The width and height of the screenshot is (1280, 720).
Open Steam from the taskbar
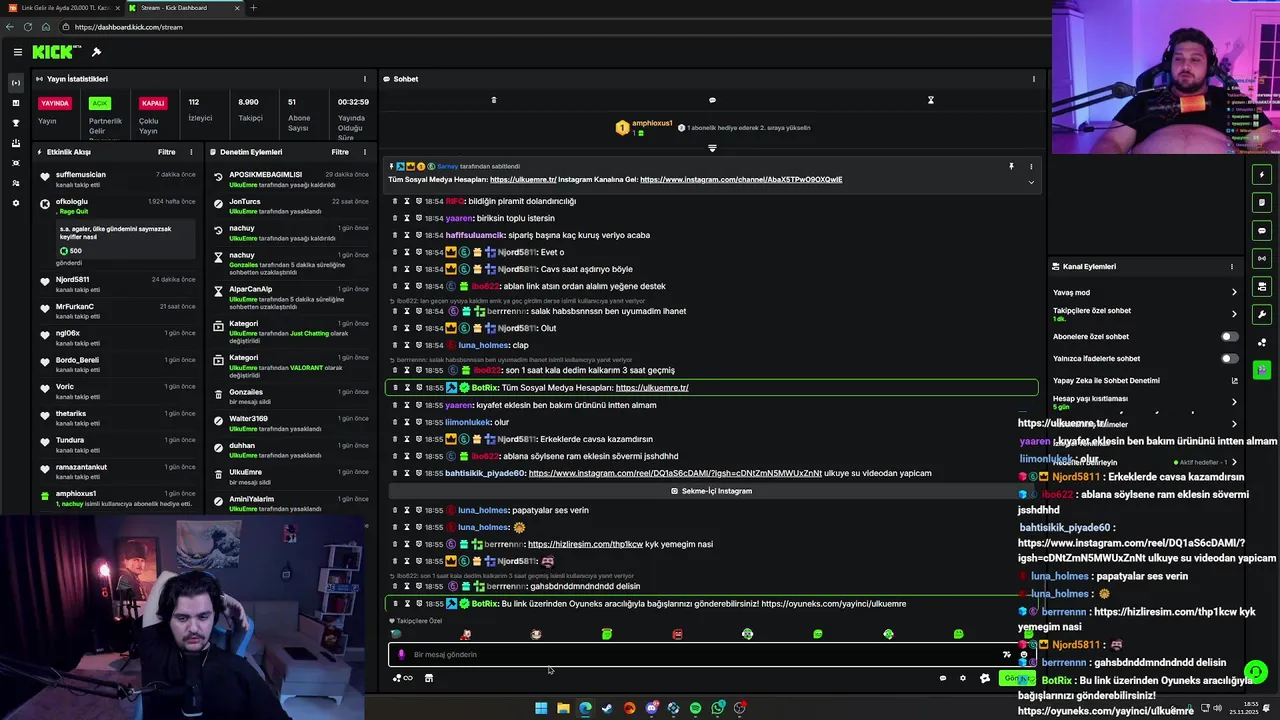click(607, 708)
